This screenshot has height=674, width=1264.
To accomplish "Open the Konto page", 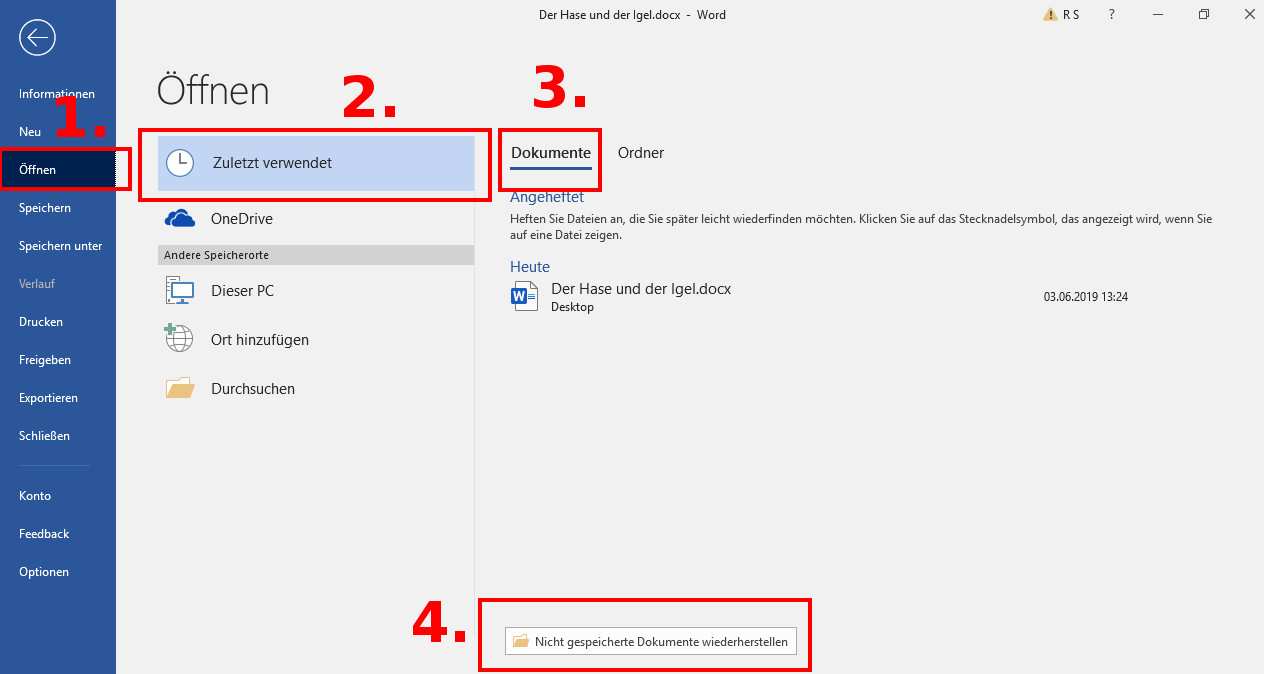I will 35,496.
